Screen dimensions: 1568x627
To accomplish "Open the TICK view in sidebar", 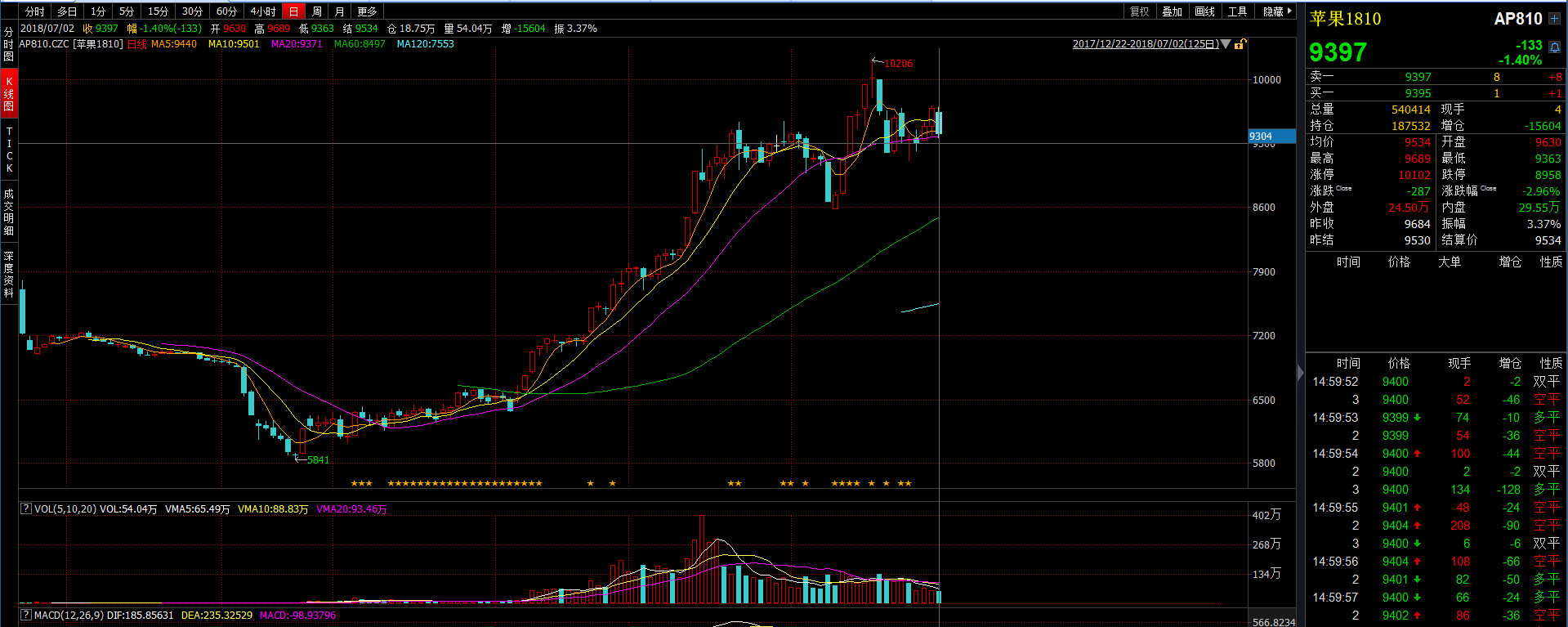I will click(x=9, y=150).
